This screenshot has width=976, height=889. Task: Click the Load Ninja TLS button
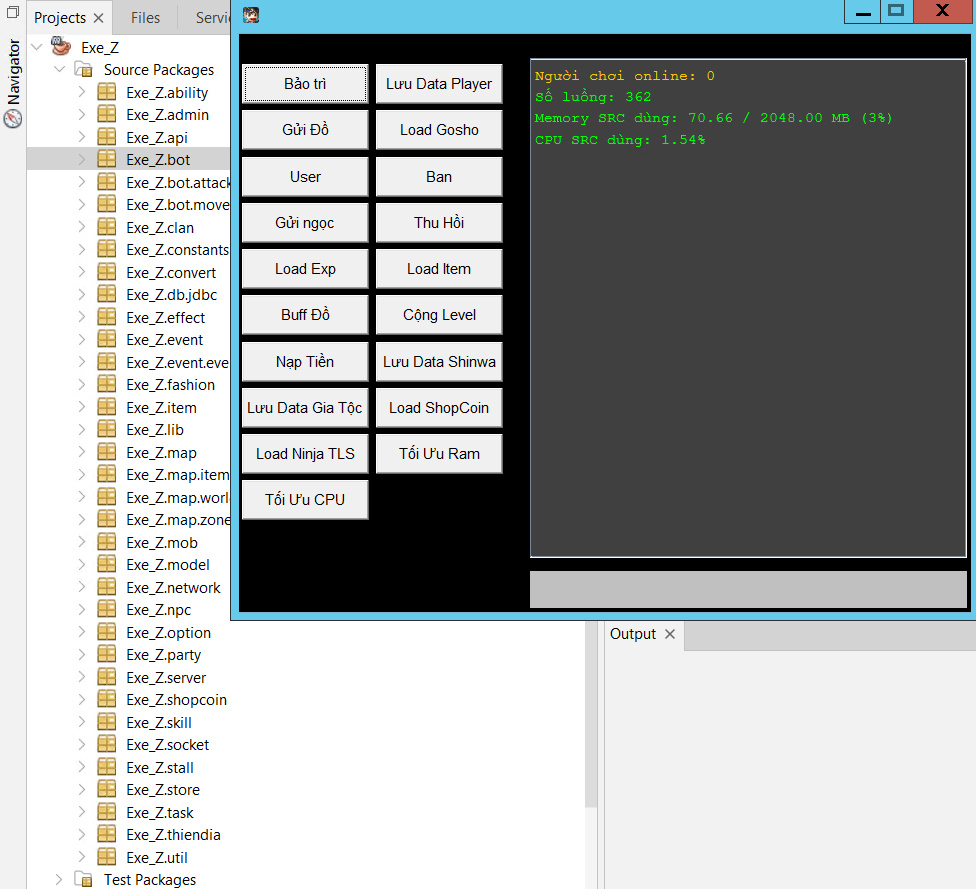point(304,453)
